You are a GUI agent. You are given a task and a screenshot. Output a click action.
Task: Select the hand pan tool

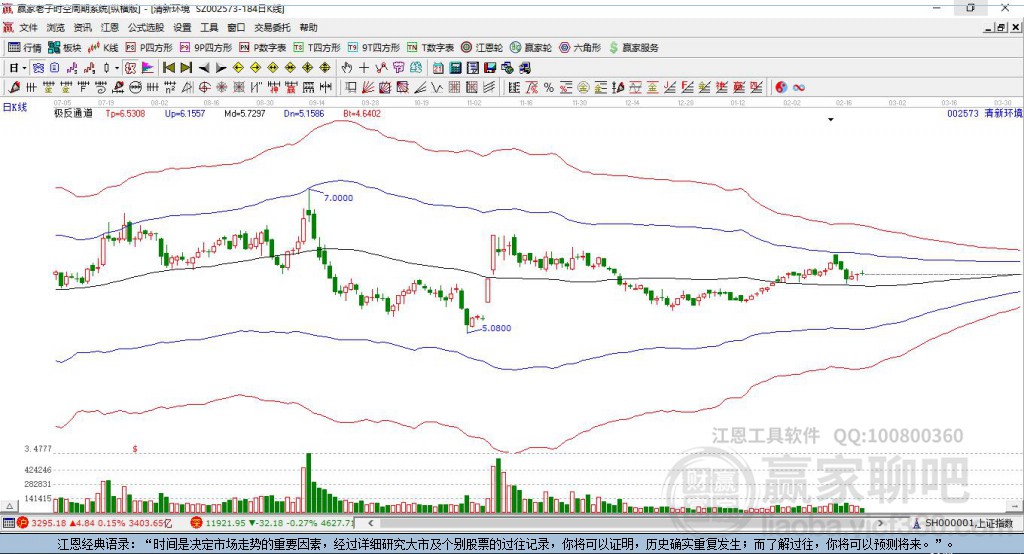347,67
